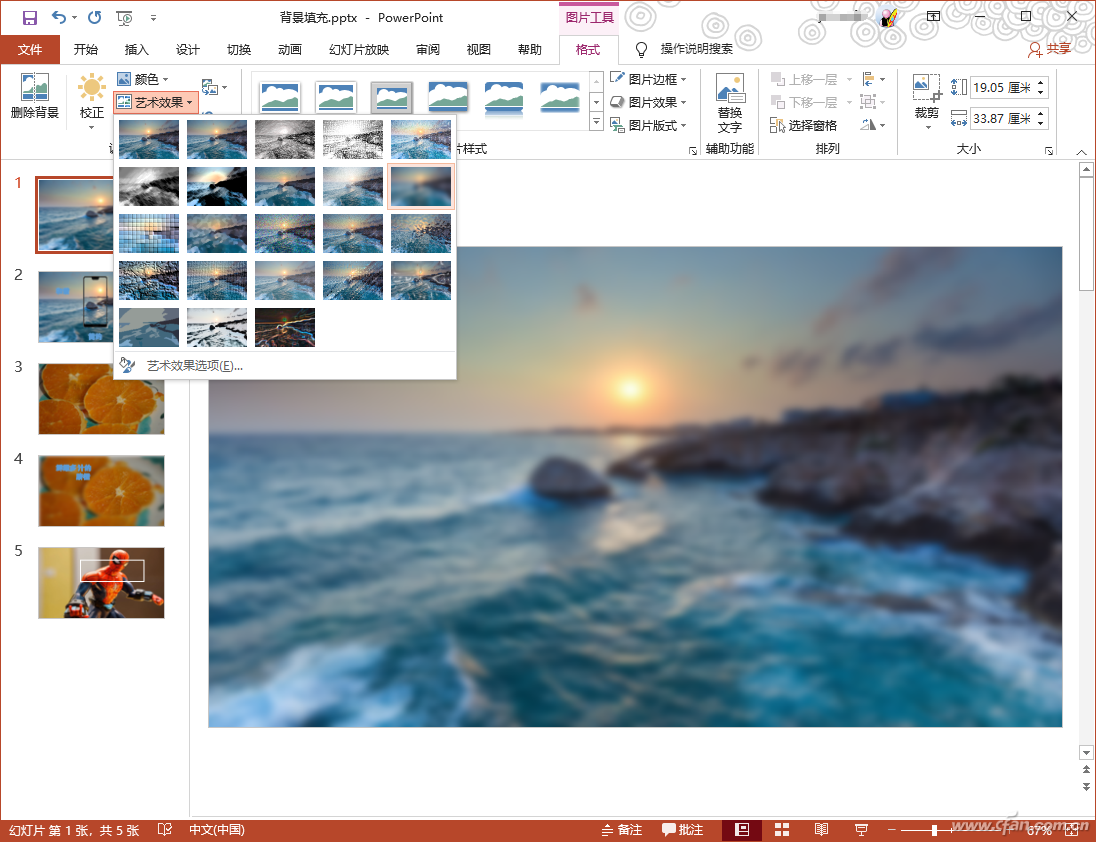This screenshot has width=1096, height=842.
Task: Open 图片边框 dropdown
Action: coord(648,79)
